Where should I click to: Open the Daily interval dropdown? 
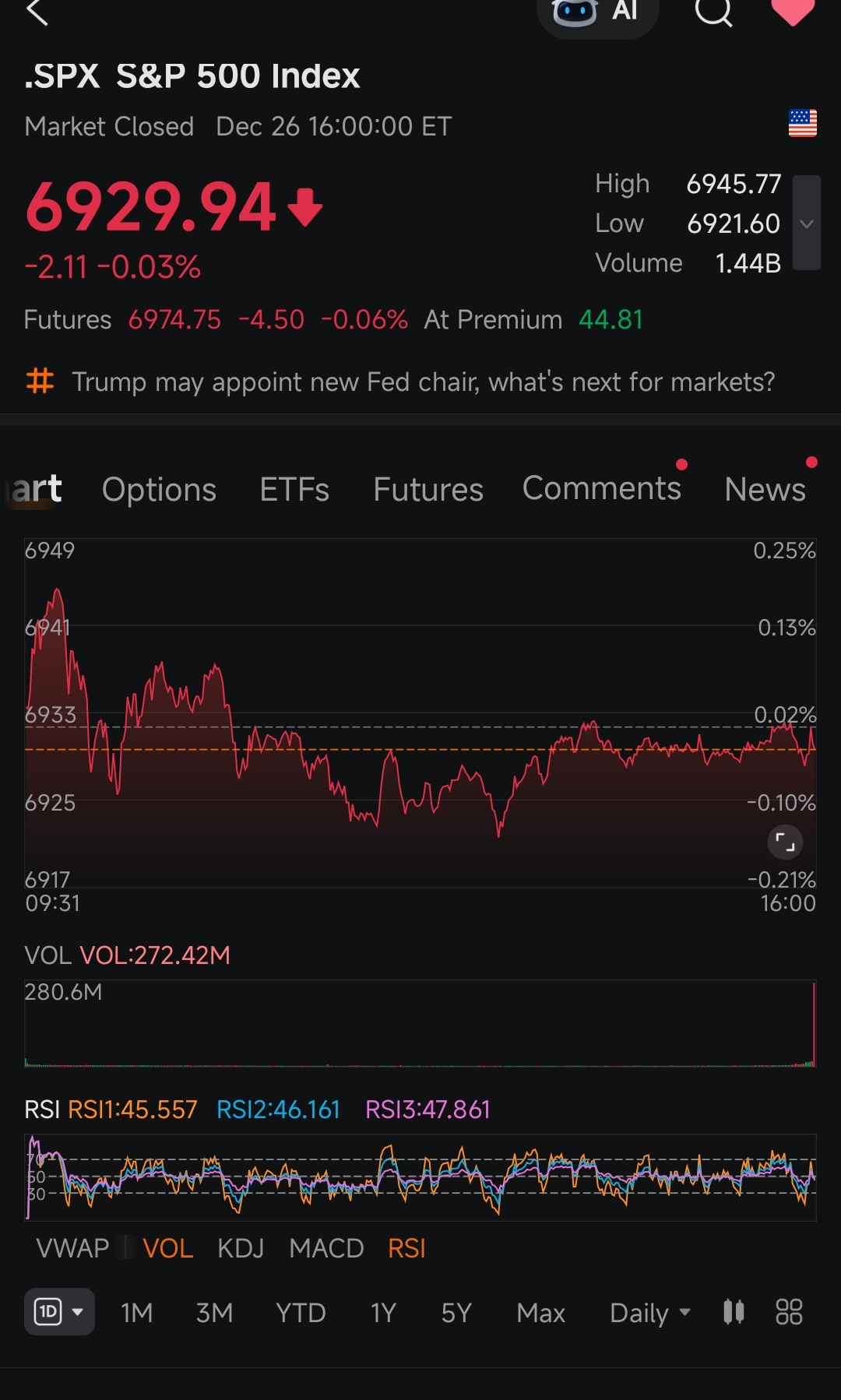point(650,1313)
